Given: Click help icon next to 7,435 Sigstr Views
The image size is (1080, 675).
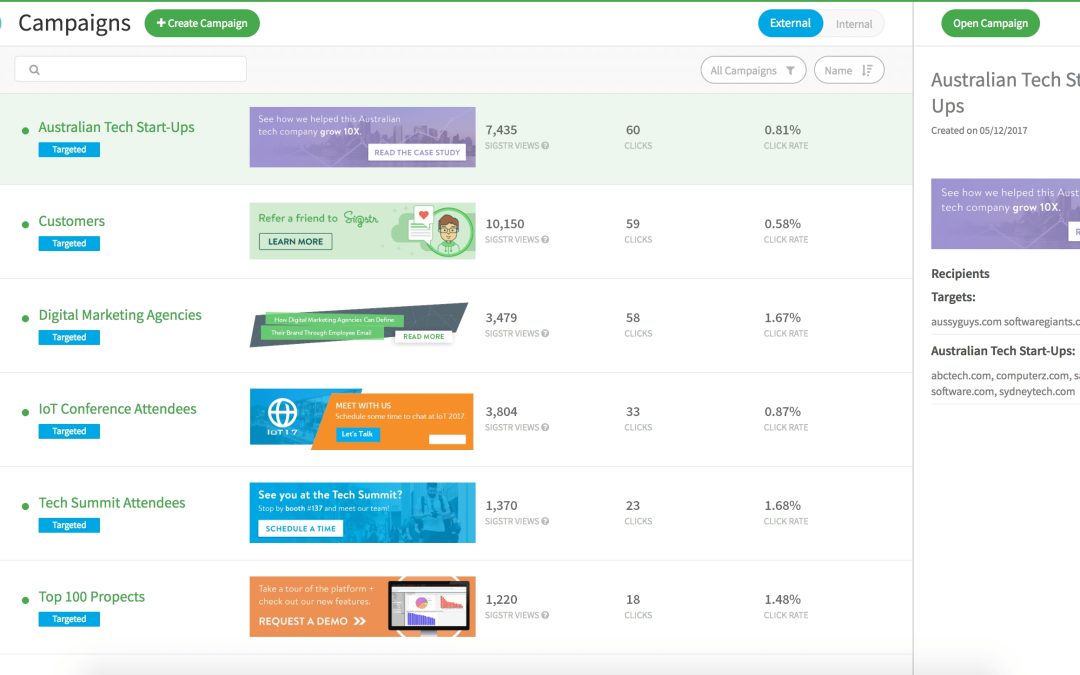Looking at the screenshot, I should click(x=545, y=145).
